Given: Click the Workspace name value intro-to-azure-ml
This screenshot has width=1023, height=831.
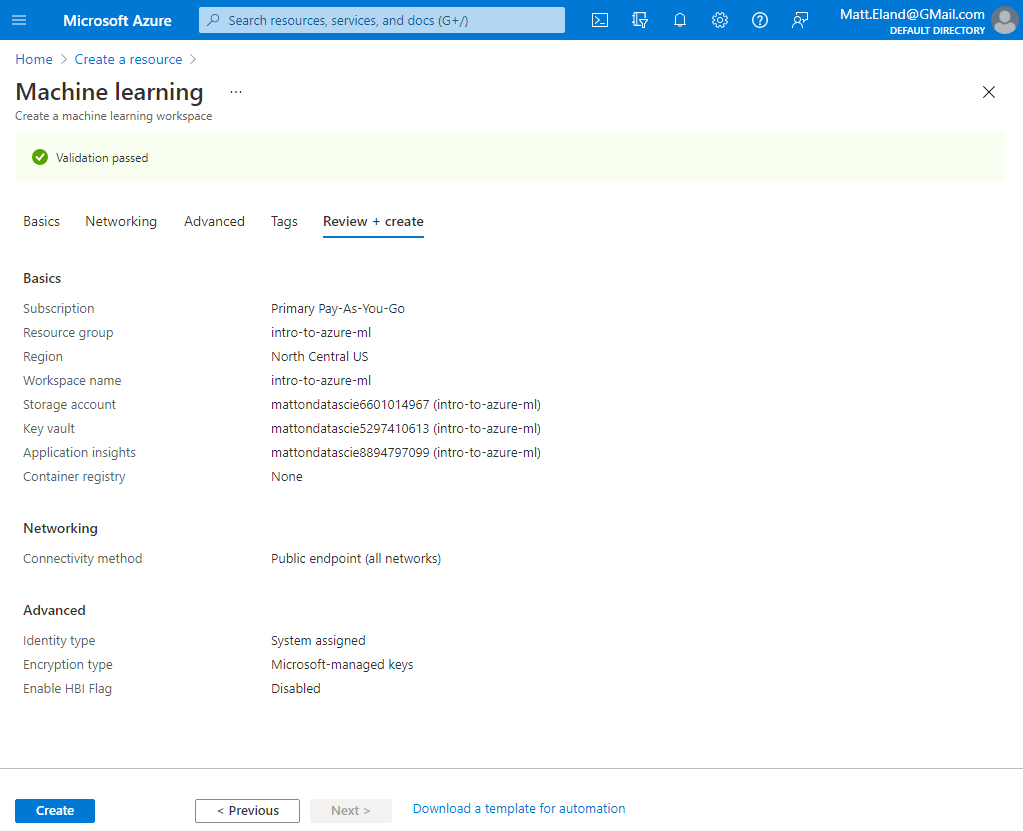Looking at the screenshot, I should (x=321, y=380).
